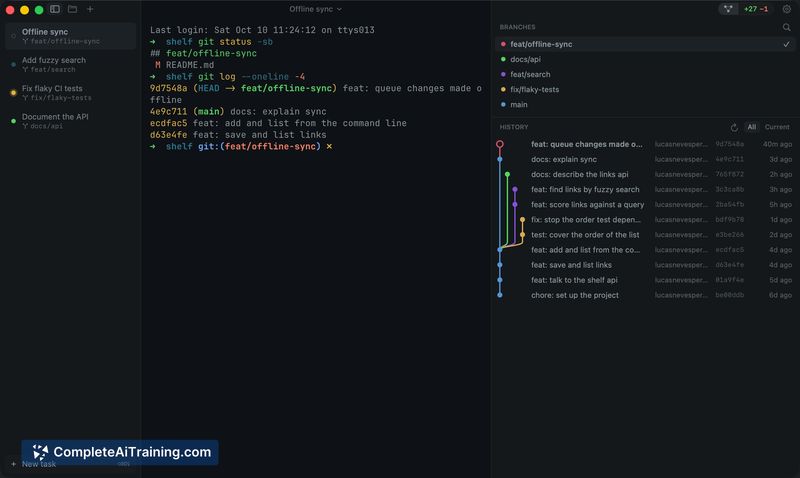Open the Fix flaky CI tests task

71,92
